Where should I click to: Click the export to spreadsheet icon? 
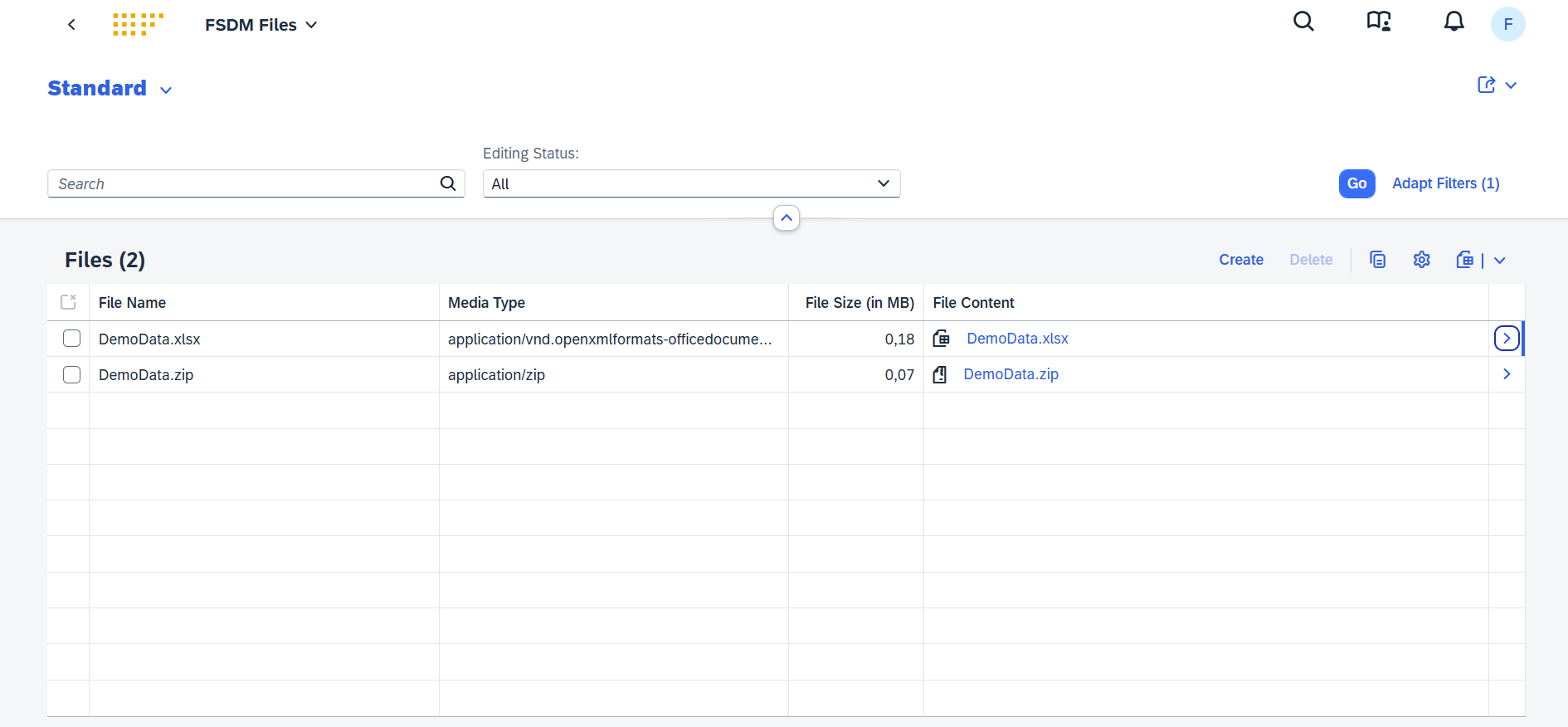tap(1465, 260)
